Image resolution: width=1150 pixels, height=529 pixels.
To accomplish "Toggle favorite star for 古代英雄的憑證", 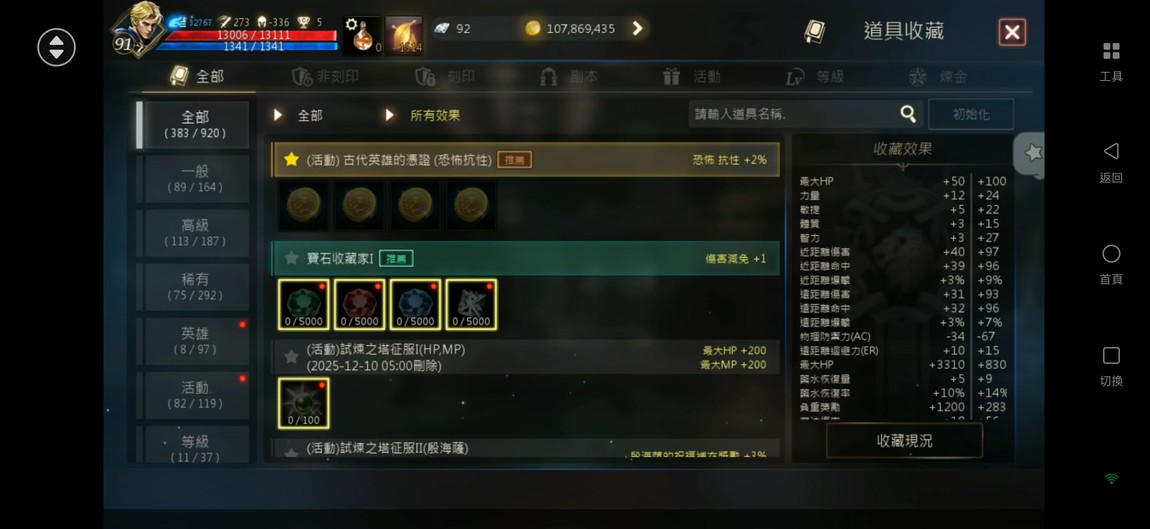I will [291, 159].
